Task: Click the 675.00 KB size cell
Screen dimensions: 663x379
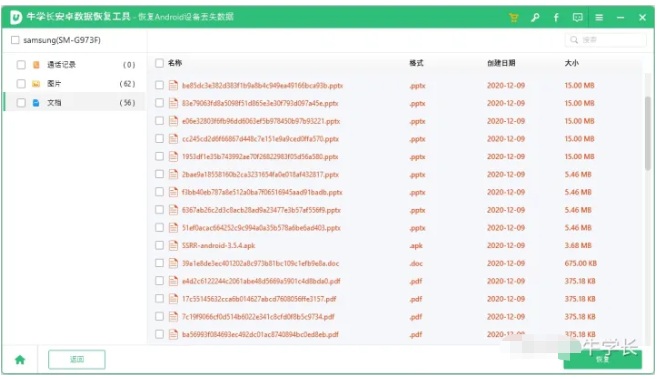Action: click(x=581, y=263)
